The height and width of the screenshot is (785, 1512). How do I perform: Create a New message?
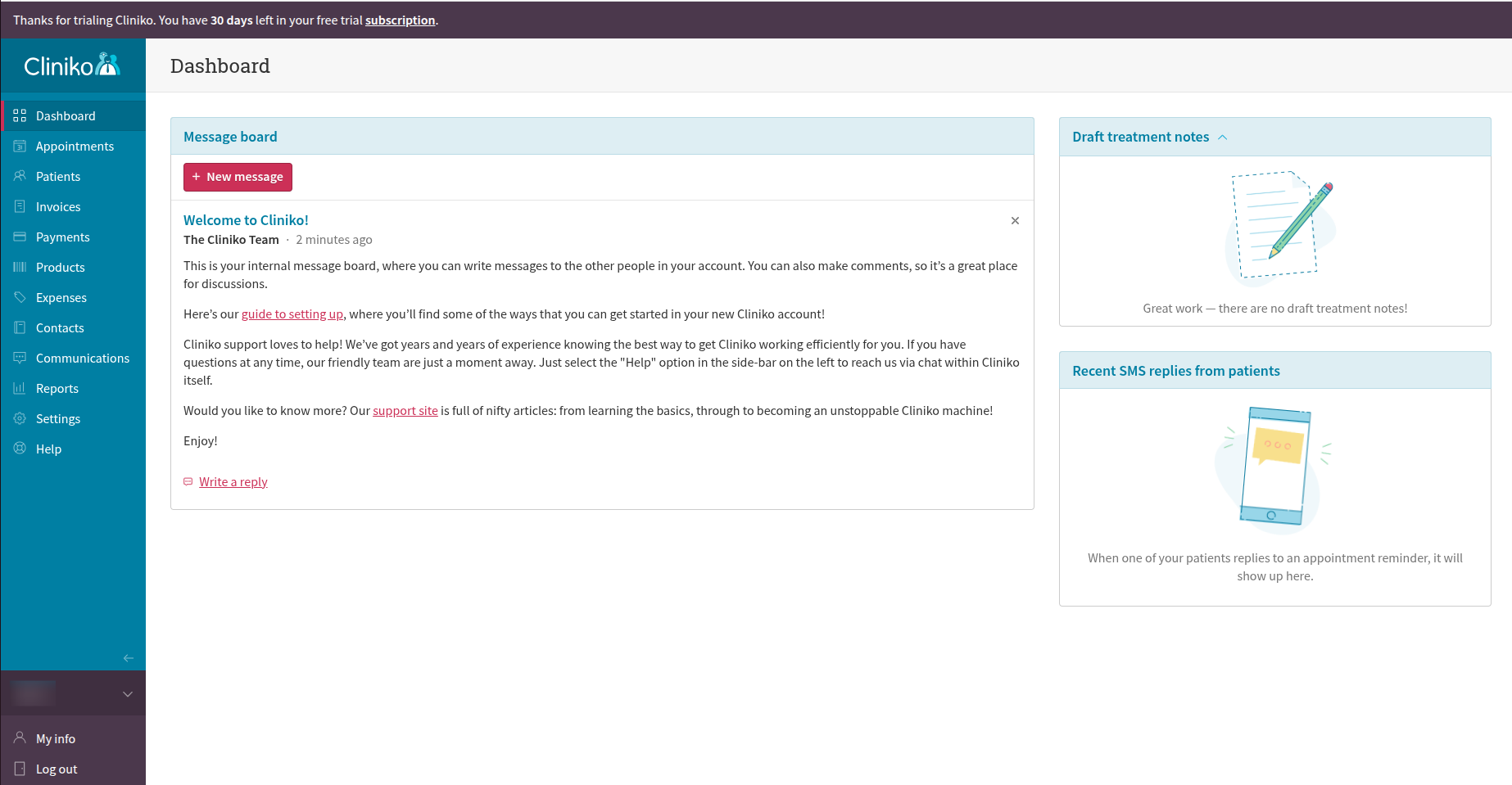(x=238, y=177)
